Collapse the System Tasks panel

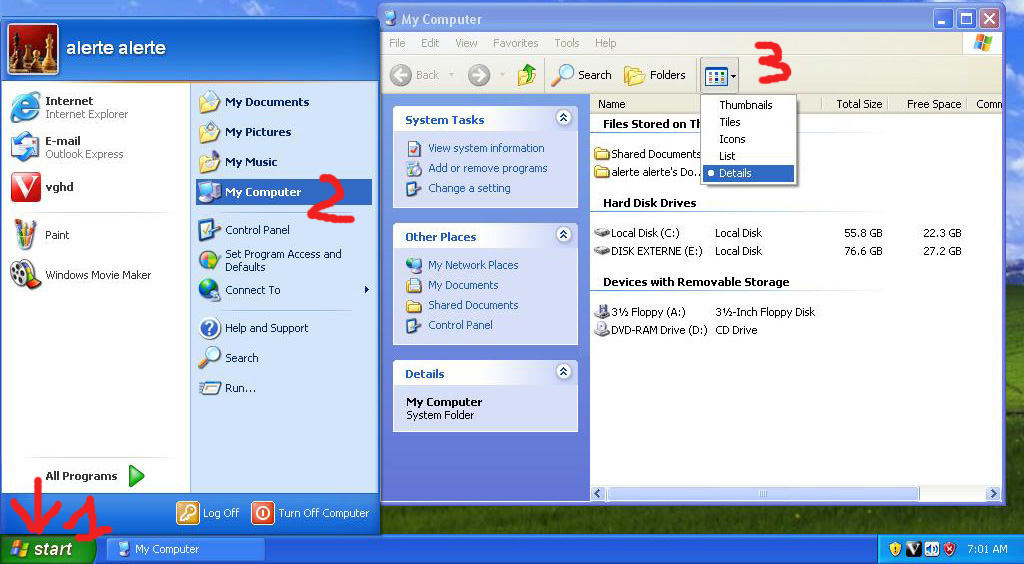point(563,119)
